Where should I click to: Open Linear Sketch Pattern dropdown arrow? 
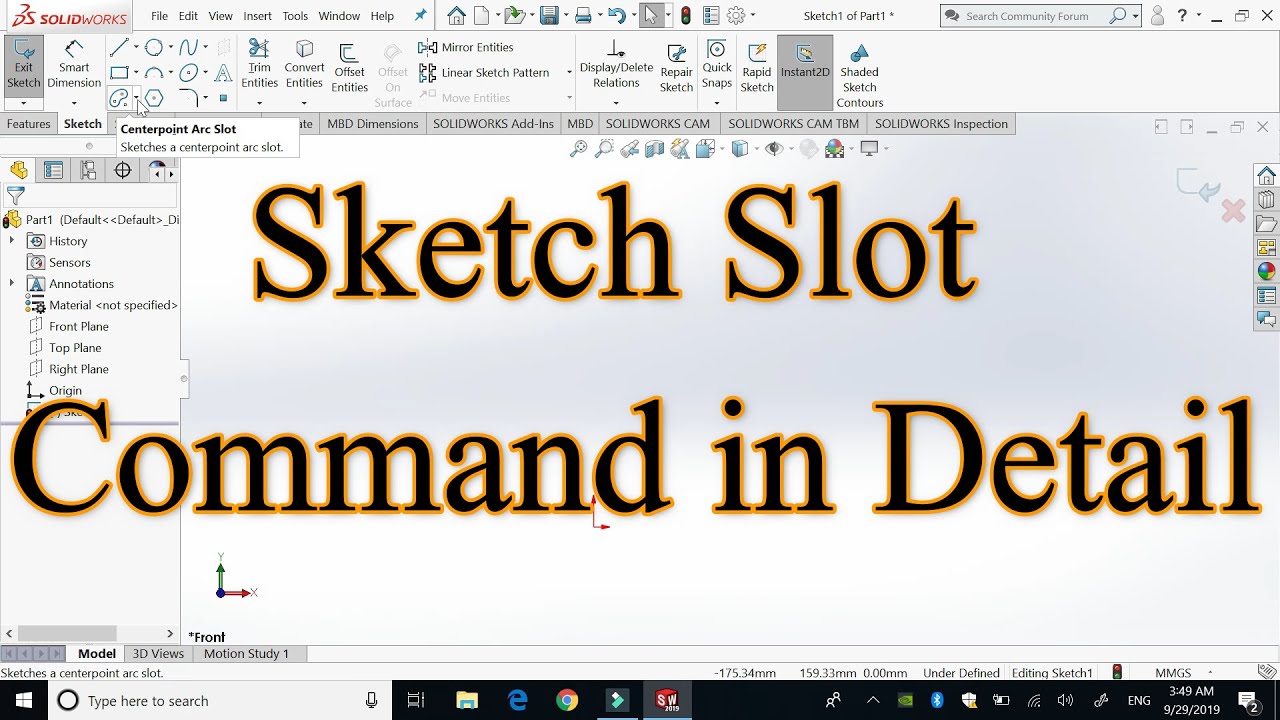569,72
